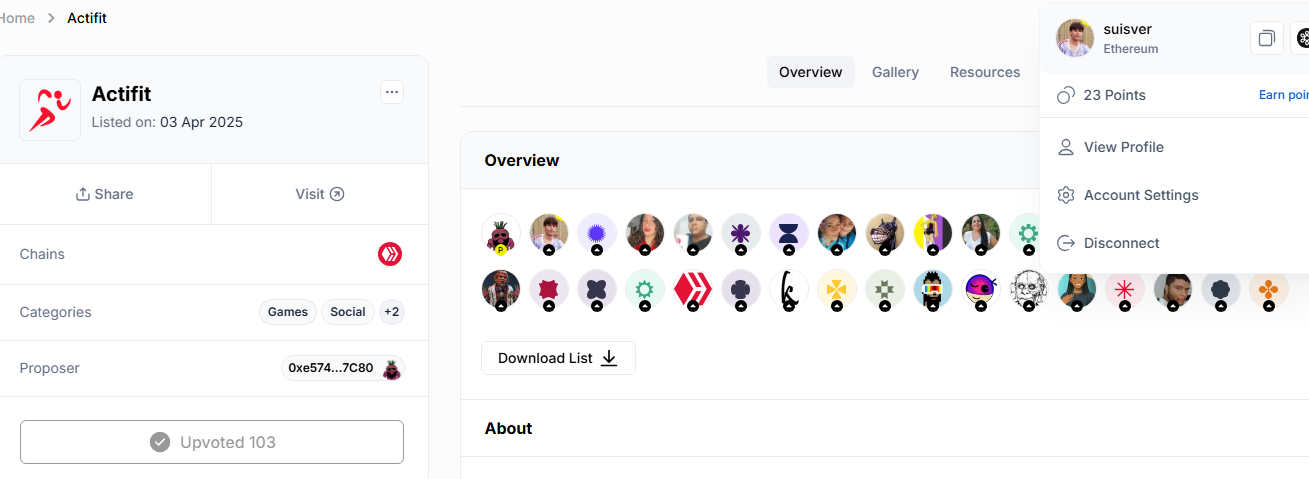Image resolution: width=1309 pixels, height=479 pixels.
Task: Click the yellow four-petal avatar
Action: (x=837, y=289)
